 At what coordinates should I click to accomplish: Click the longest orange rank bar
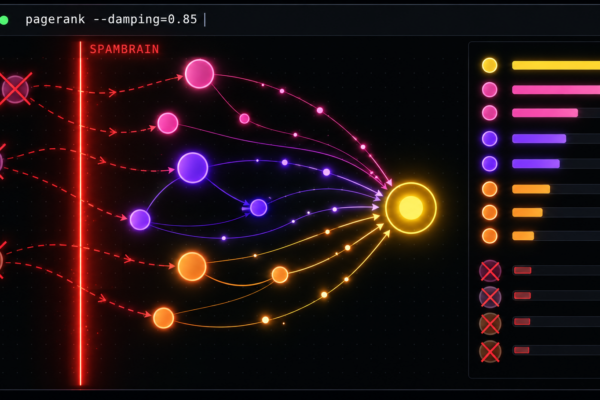point(531,189)
